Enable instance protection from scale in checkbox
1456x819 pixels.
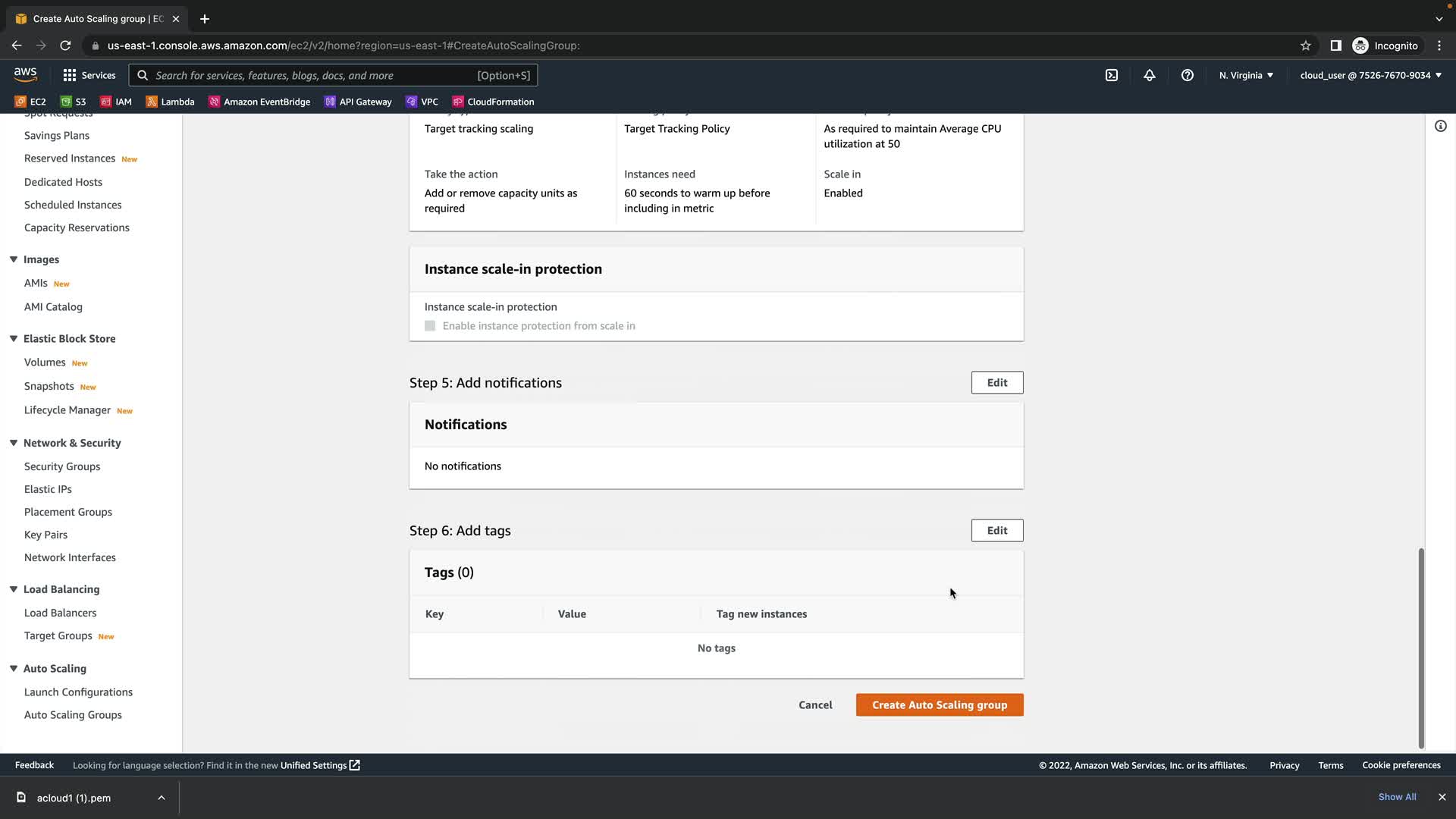point(430,326)
